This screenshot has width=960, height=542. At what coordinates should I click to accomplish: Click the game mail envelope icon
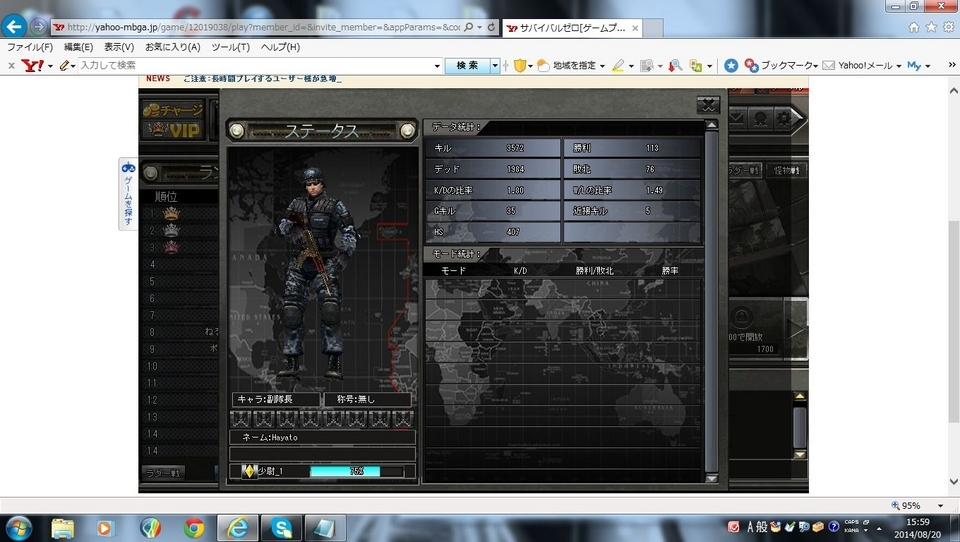[x=737, y=118]
